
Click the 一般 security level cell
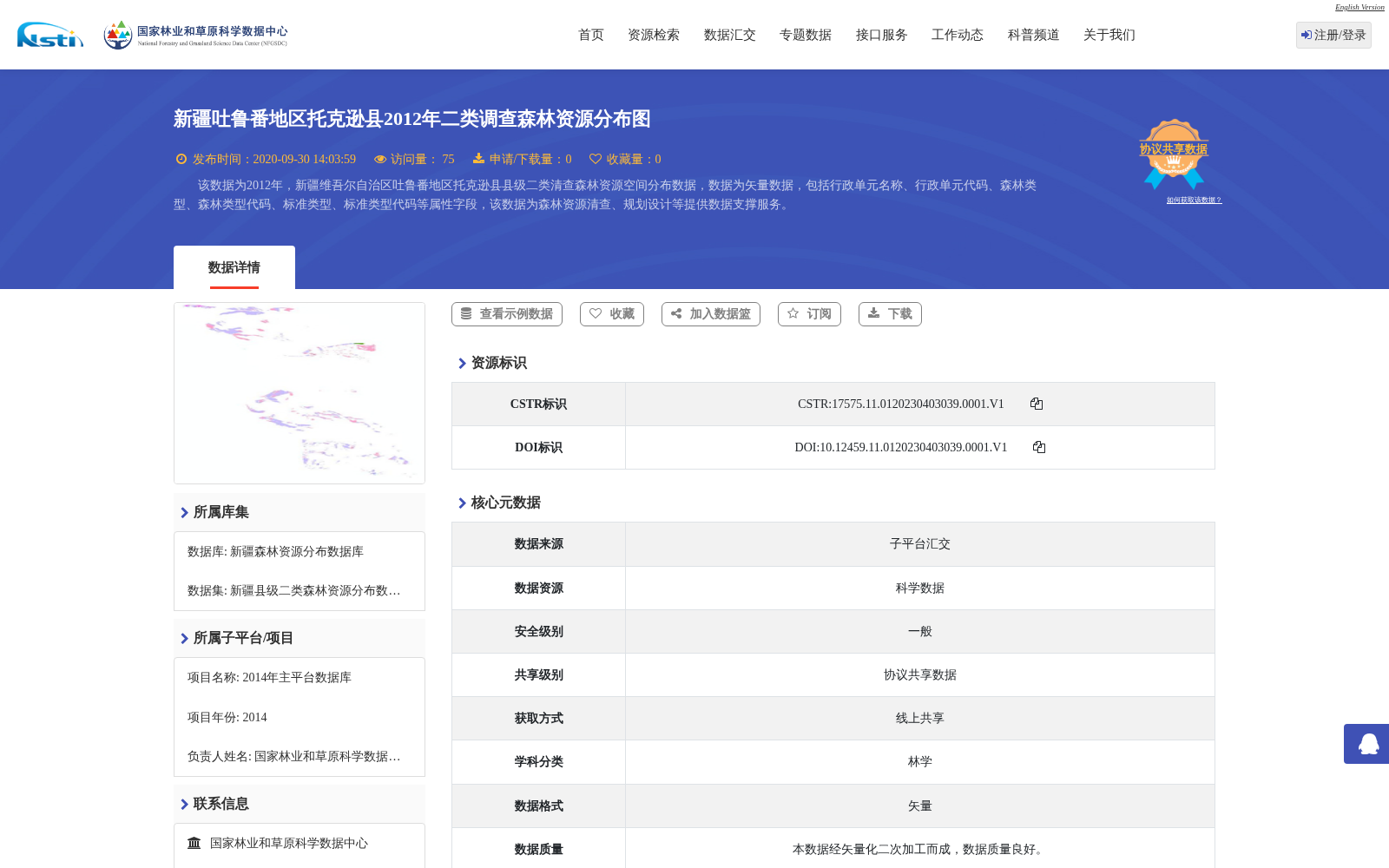(920, 631)
